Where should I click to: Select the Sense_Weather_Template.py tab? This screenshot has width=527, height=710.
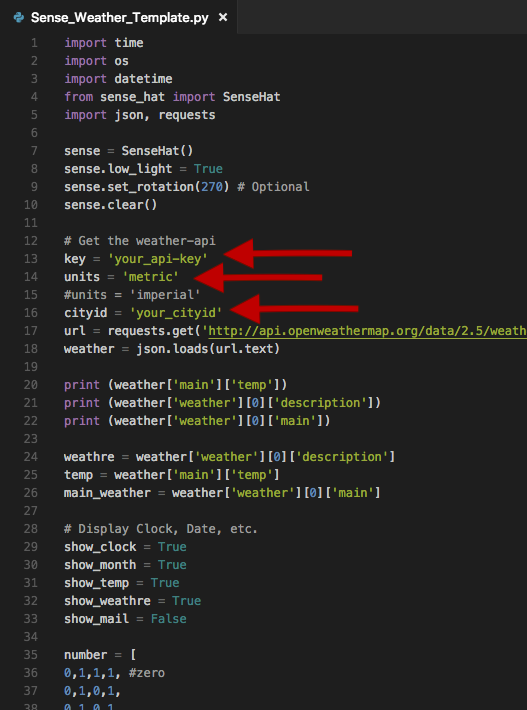[x=119, y=17]
